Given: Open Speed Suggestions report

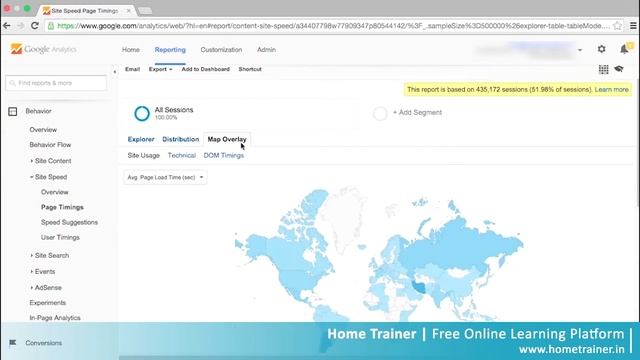Looking at the screenshot, I should [69, 222].
